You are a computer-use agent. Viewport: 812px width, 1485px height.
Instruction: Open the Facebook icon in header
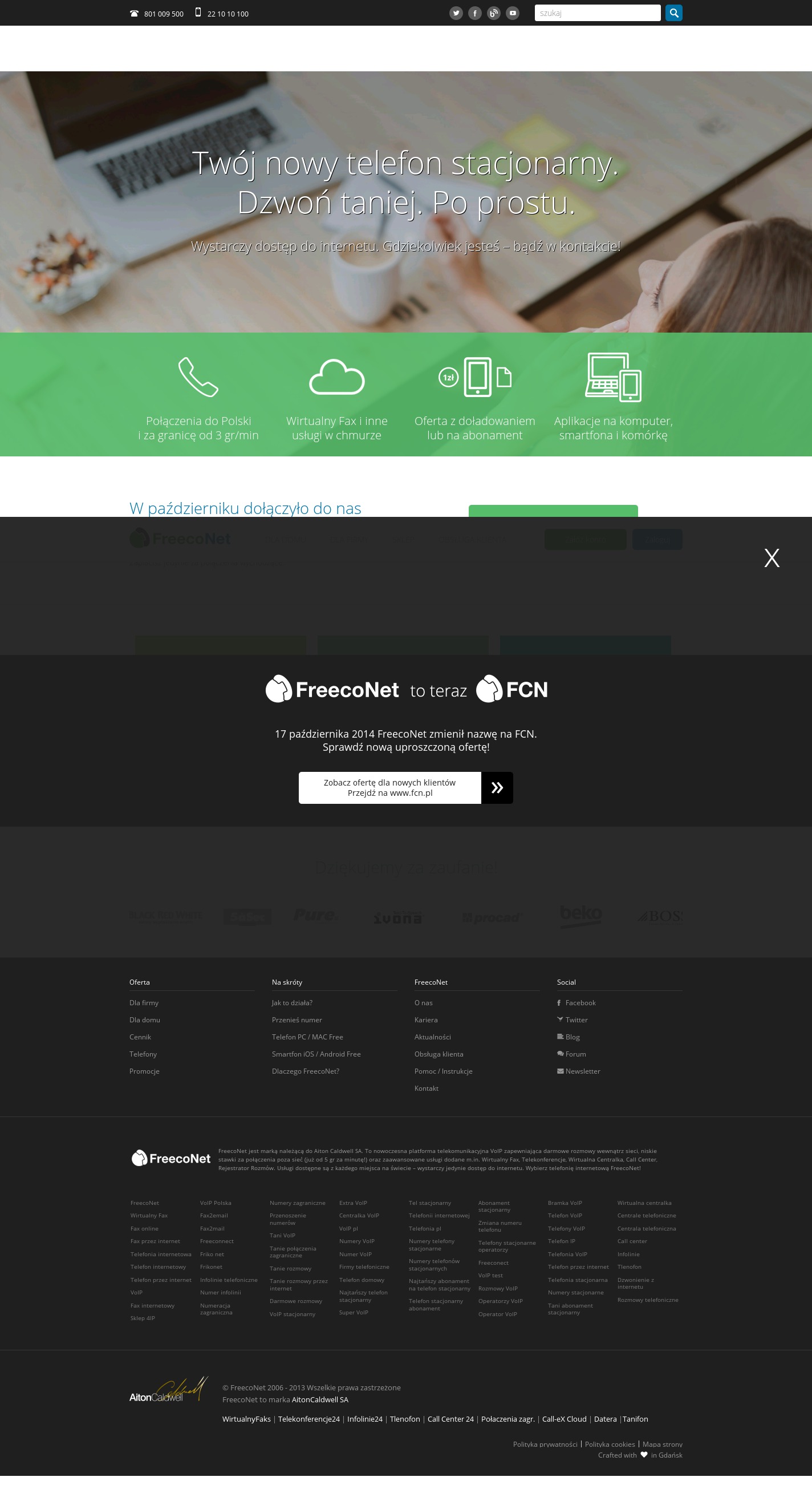[x=474, y=13]
